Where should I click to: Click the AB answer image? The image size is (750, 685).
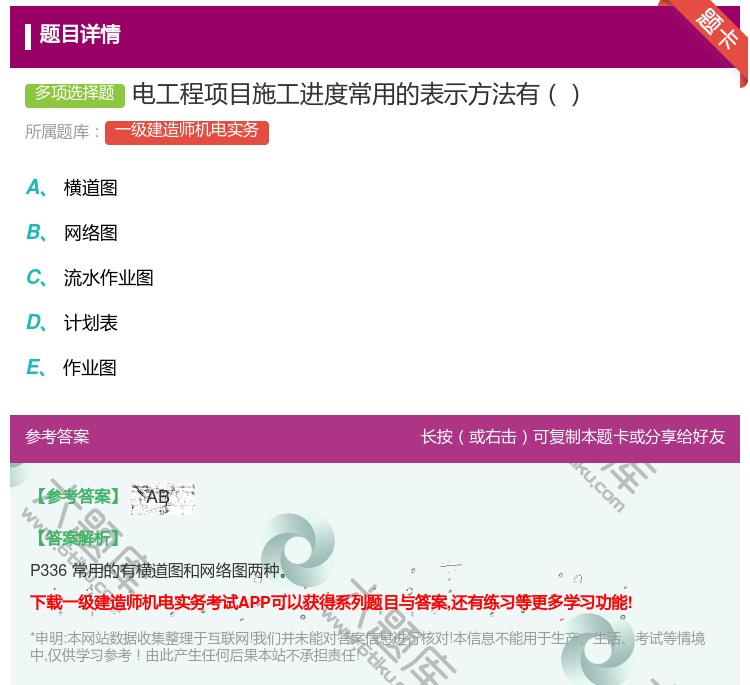[x=163, y=499]
